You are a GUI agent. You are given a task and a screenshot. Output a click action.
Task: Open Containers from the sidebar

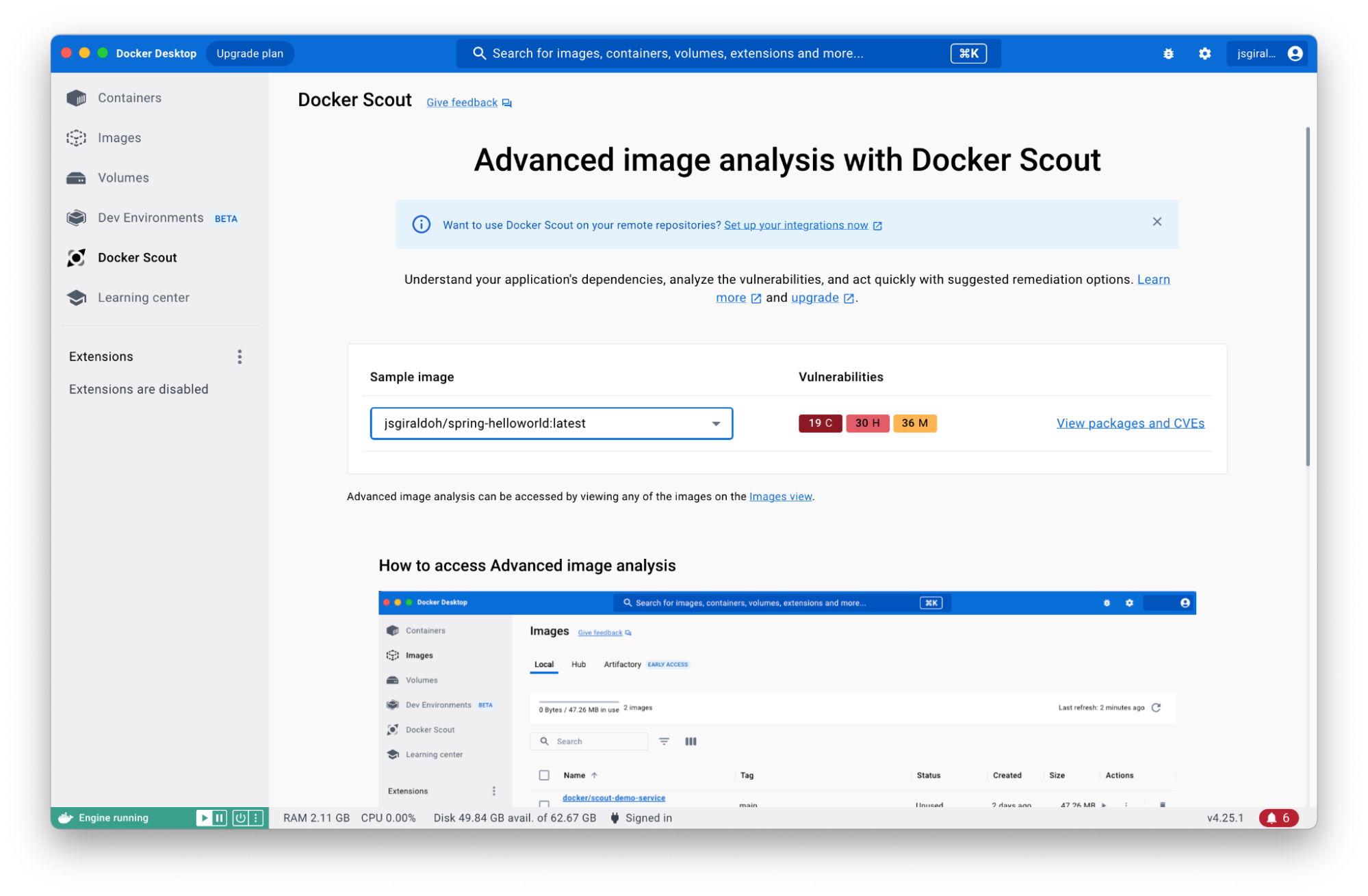(x=129, y=97)
